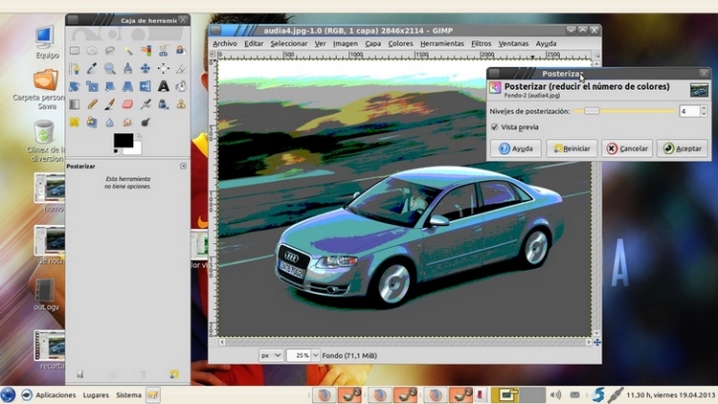Viewport: 718px width, 404px height.
Task: Pick the Color Picker eyedropper tool
Action: tap(92, 68)
